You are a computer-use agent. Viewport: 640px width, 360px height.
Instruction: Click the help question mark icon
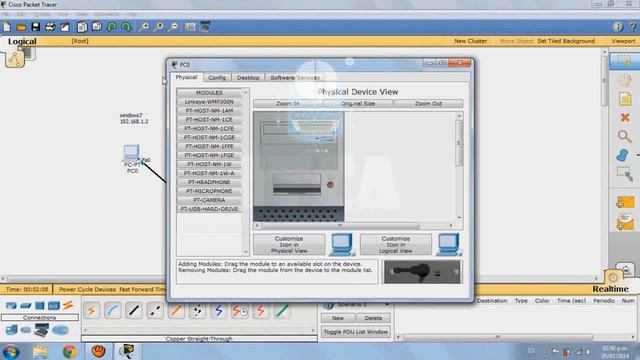(633, 27)
